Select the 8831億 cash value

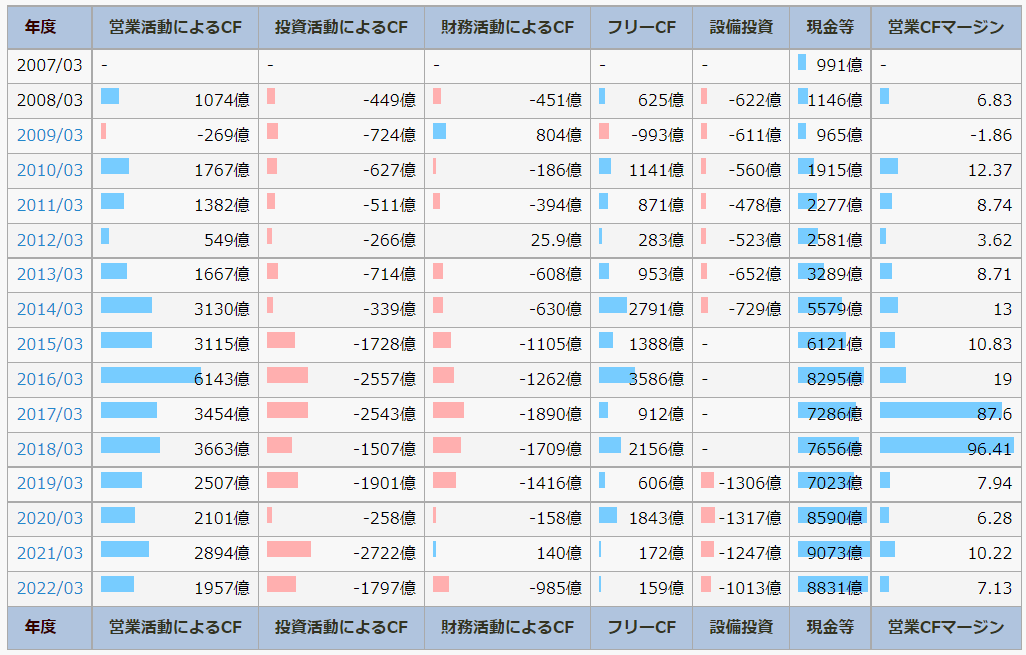(835, 588)
